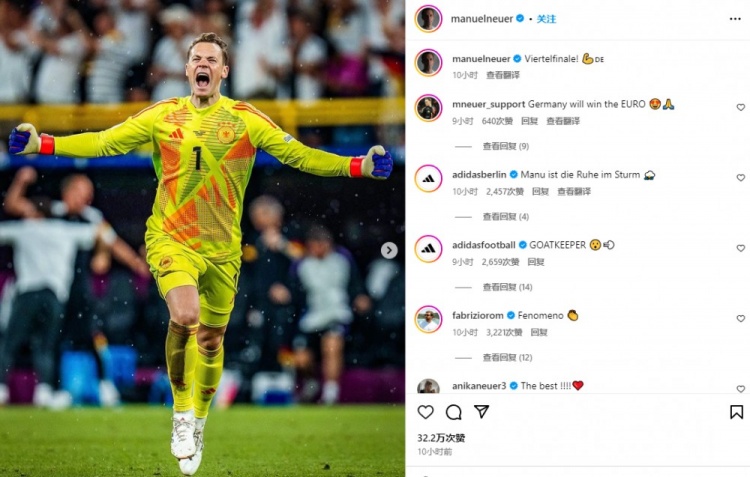
Task: Advance to the next photo with arrow
Action: coord(389,250)
